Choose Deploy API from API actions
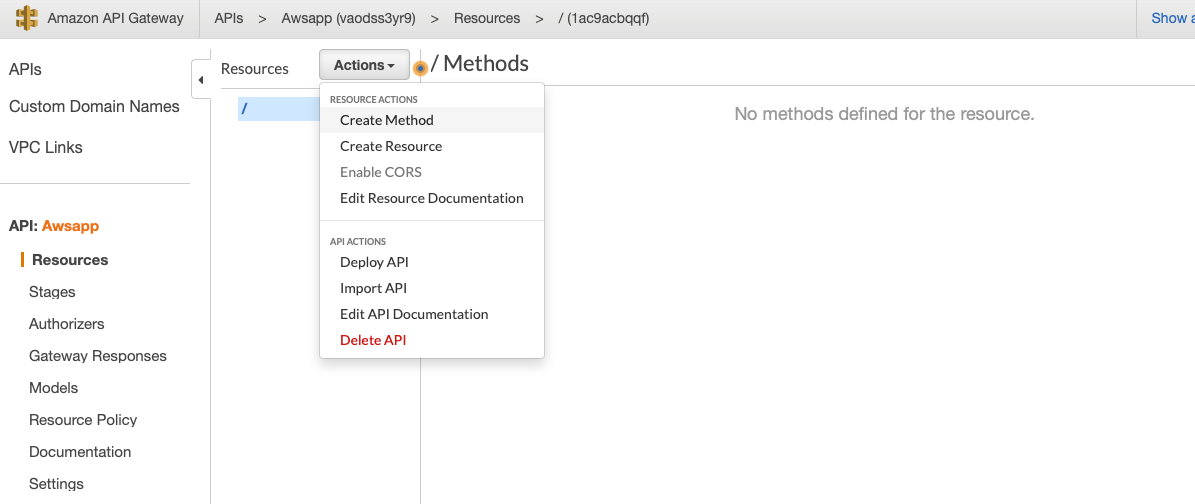Image resolution: width=1195 pixels, height=504 pixels. click(x=431, y=262)
